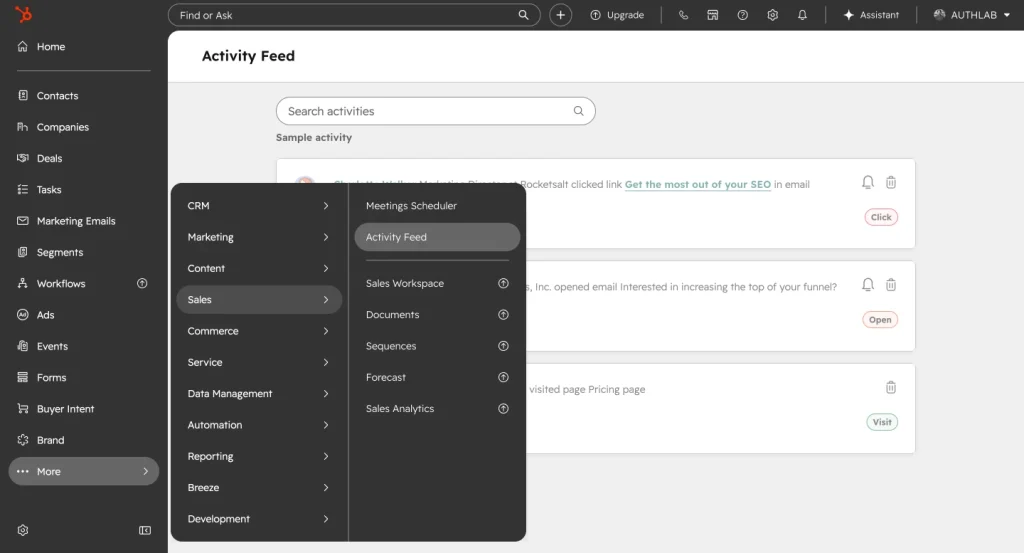Open Marketing Emails in sidebar
Screen dimensions: 1024x553
[84, 221]
